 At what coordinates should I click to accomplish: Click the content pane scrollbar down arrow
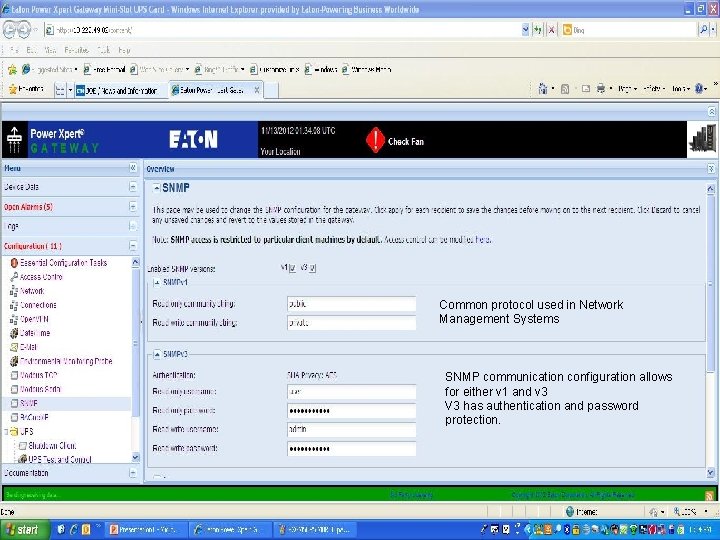point(710,472)
